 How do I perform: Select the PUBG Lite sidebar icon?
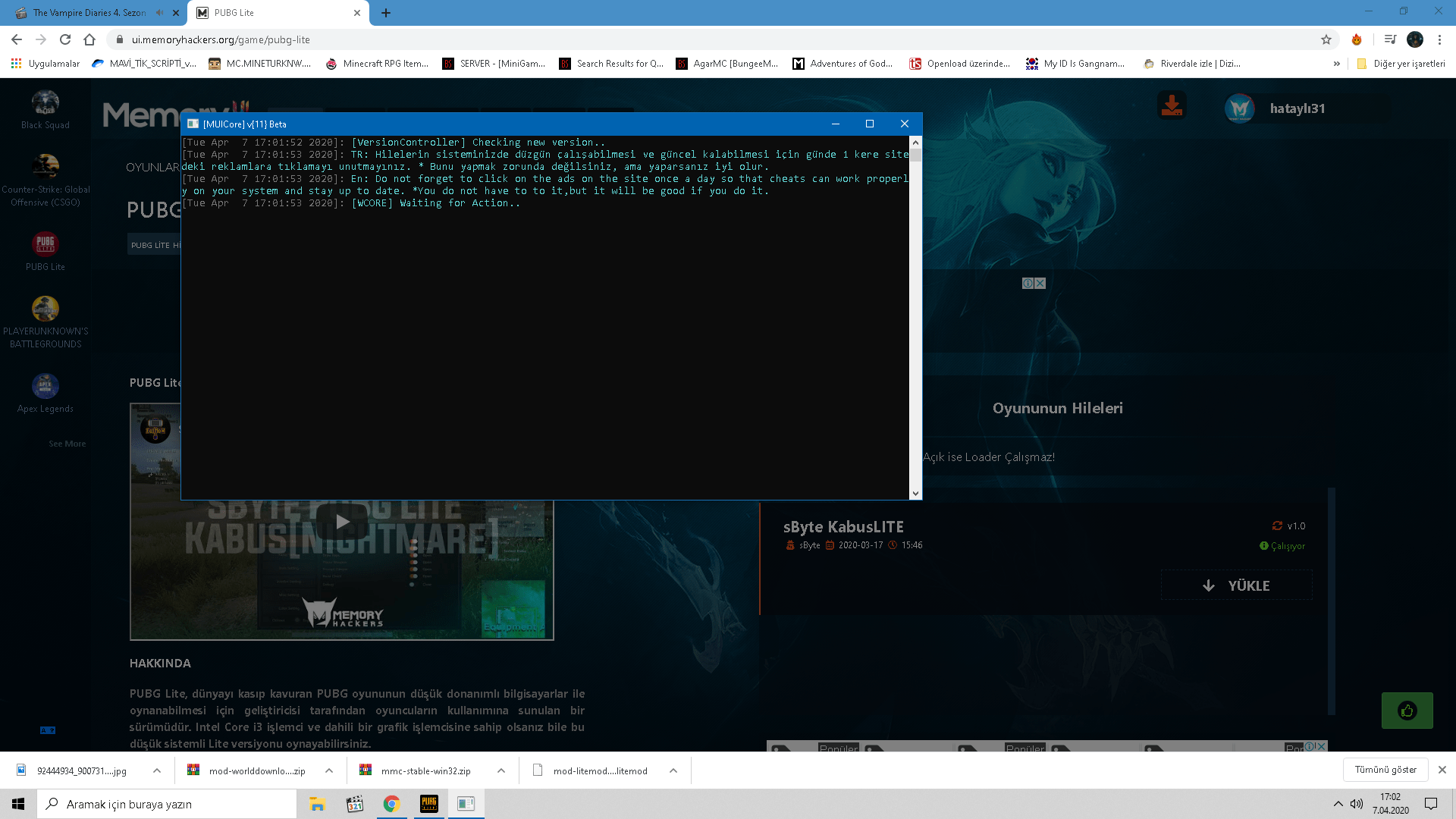click(45, 244)
